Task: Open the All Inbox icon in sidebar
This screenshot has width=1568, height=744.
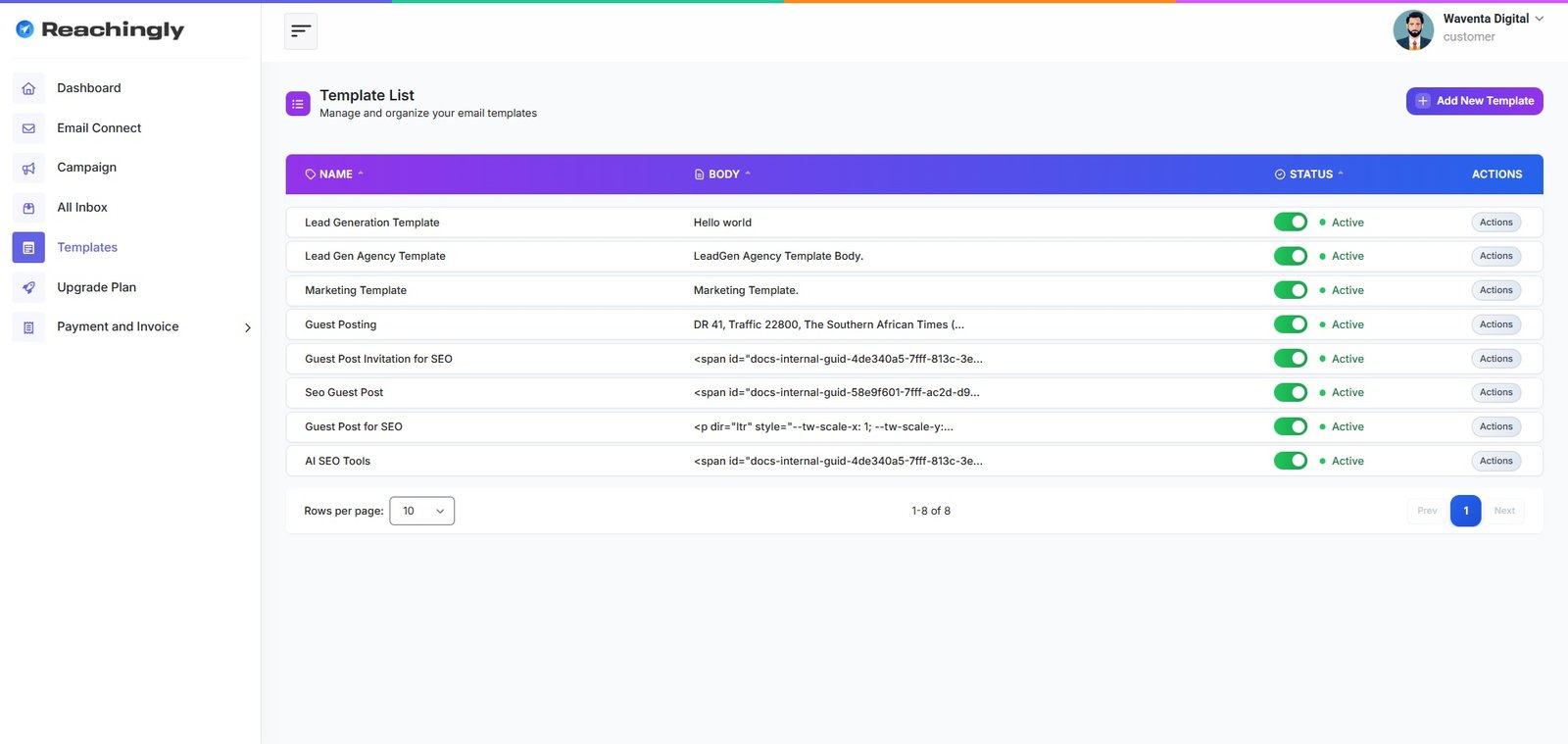Action: (28, 208)
